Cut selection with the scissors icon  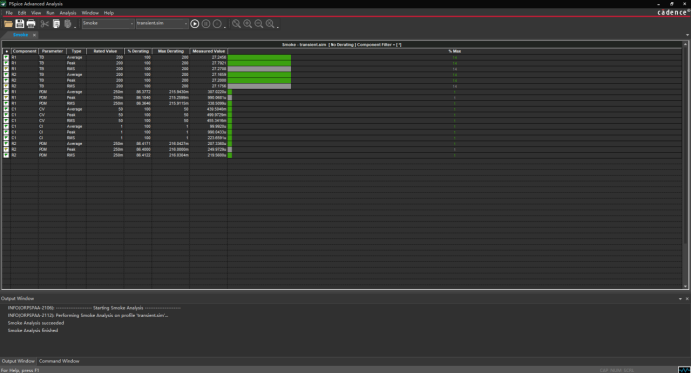[x=45, y=24]
